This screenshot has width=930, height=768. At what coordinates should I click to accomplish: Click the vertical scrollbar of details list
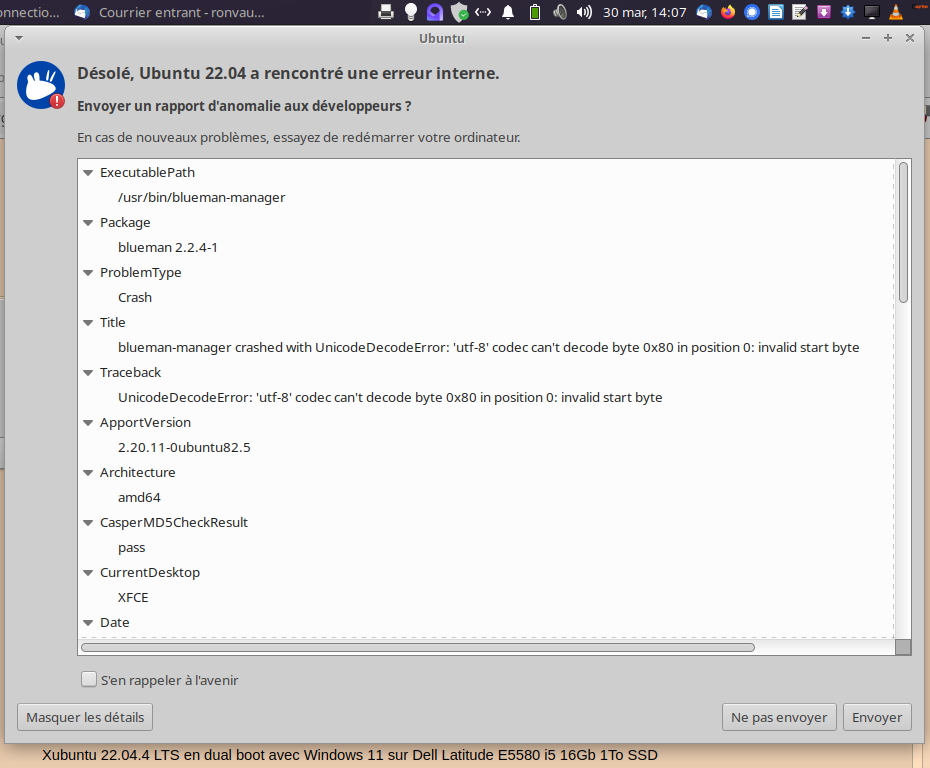click(903, 232)
